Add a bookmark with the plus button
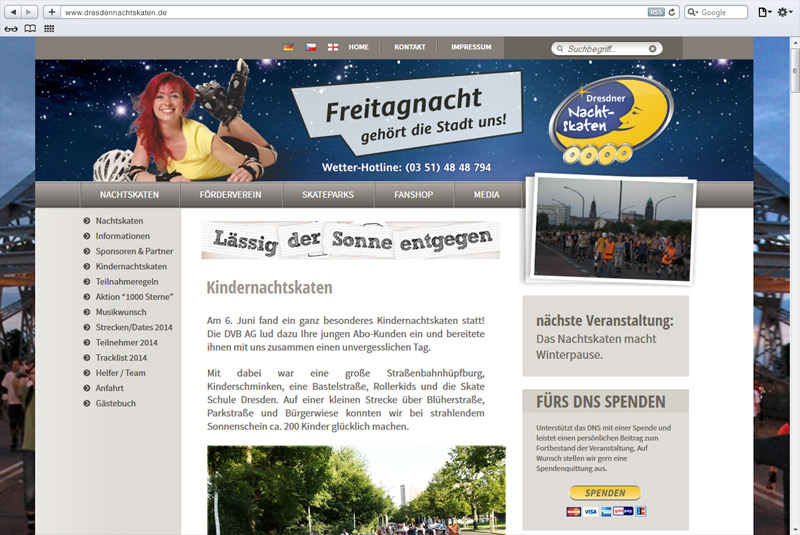This screenshot has width=800, height=535. pyautogui.click(x=52, y=12)
